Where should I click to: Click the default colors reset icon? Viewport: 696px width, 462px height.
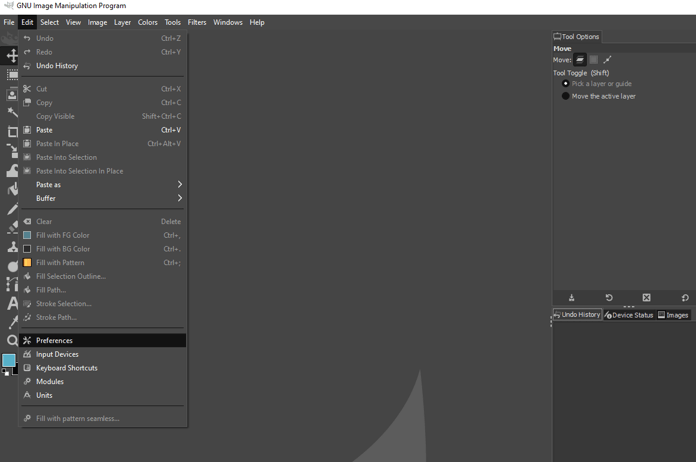click(x=6, y=372)
